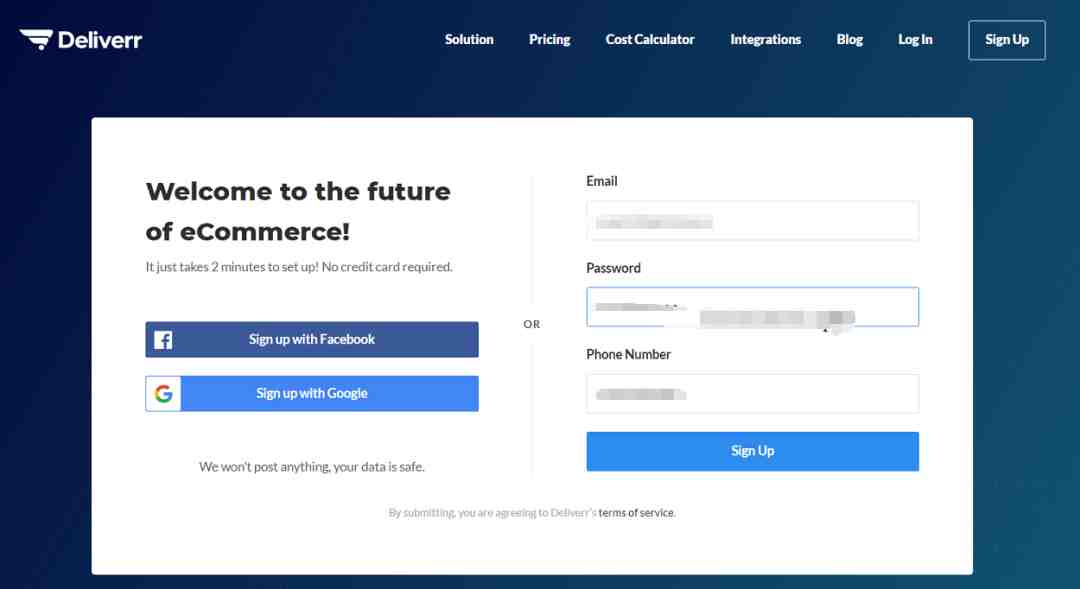Click the outlined Sign Up header button

click(1006, 40)
